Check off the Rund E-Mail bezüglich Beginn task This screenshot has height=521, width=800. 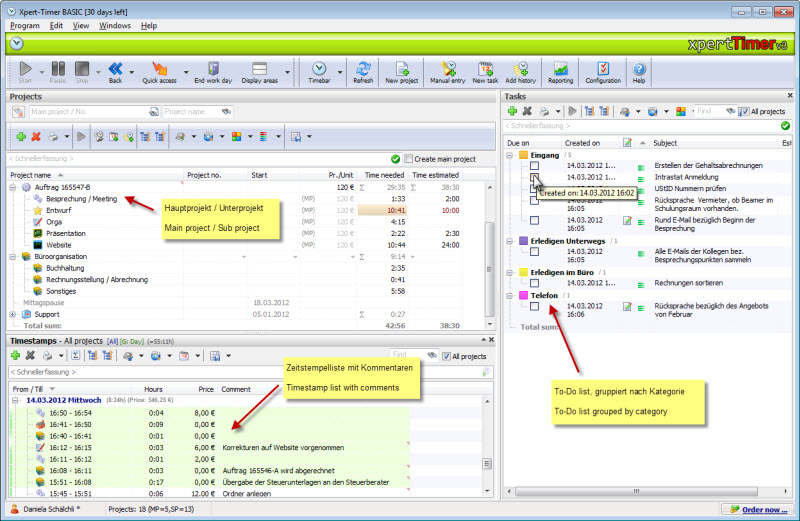coord(534,220)
